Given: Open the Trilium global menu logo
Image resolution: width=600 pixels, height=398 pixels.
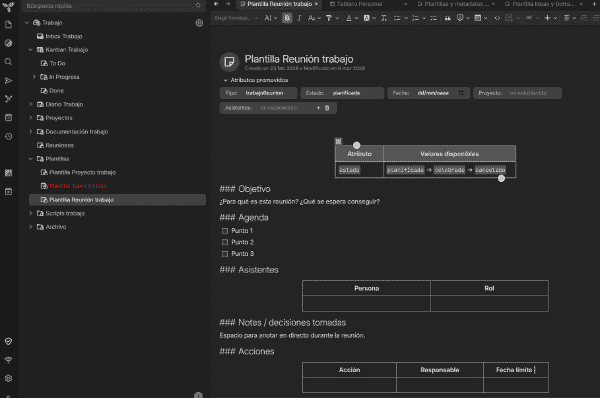Looking at the screenshot, I should pyautogui.click(x=8, y=6).
